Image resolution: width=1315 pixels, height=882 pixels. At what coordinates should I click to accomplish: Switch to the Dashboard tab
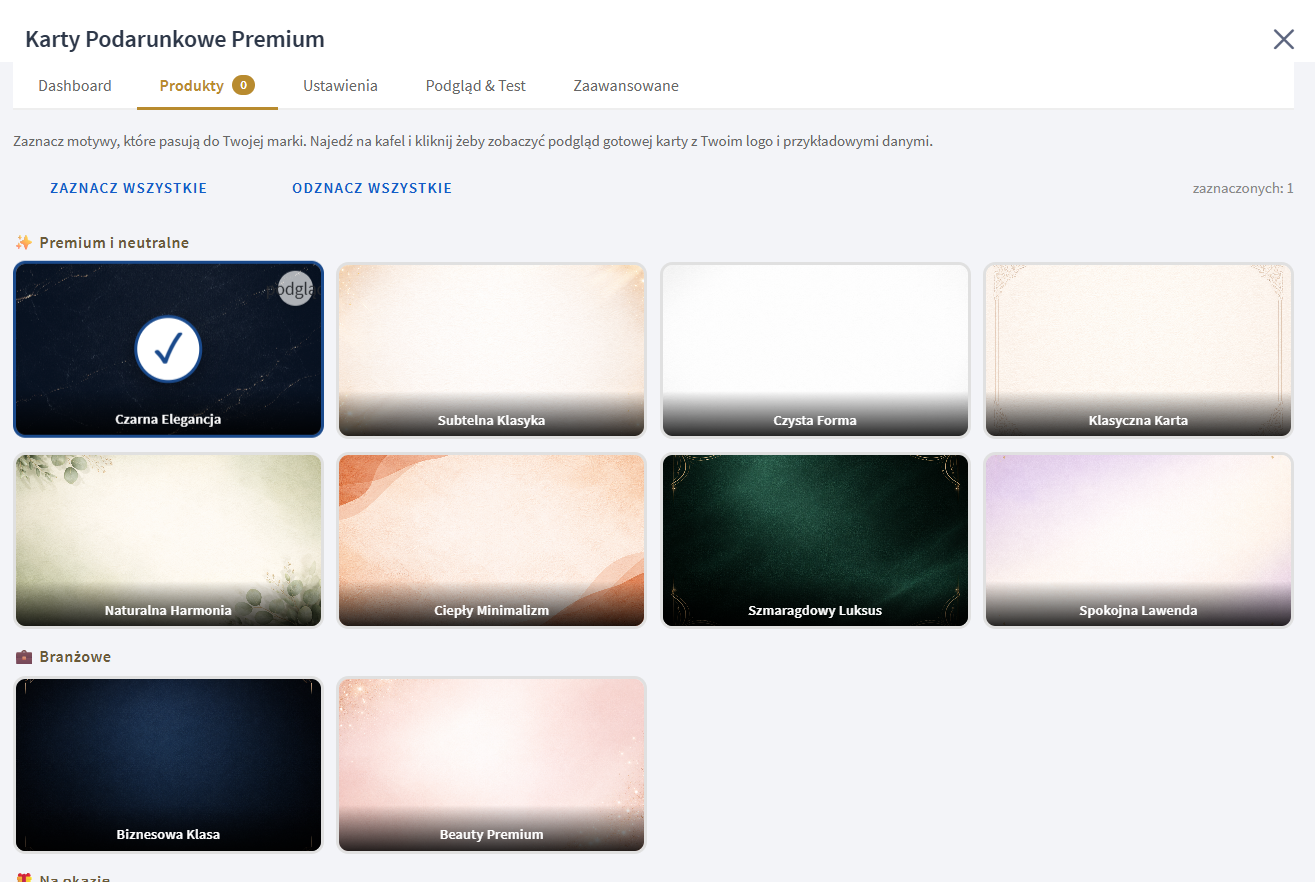click(x=75, y=86)
